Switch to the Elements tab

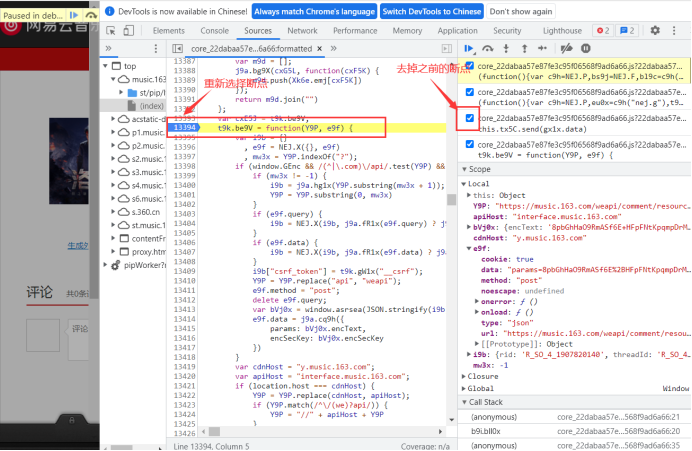pyautogui.click(x=169, y=30)
